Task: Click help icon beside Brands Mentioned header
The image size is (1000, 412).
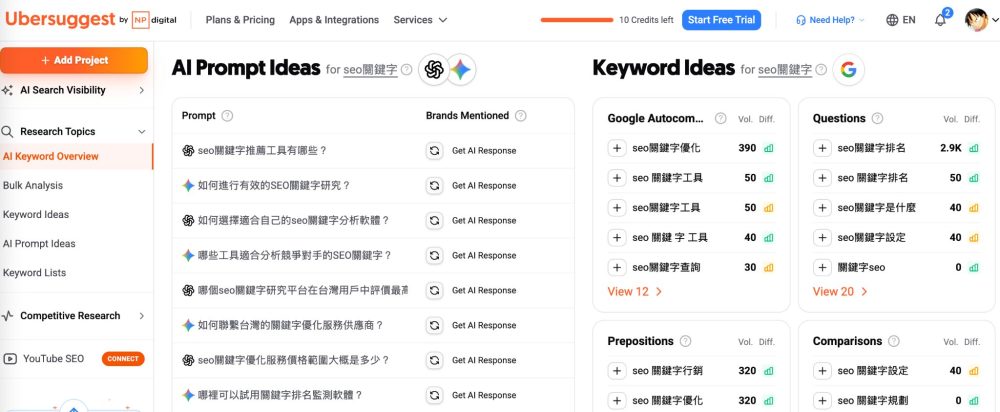Action: [x=520, y=116]
